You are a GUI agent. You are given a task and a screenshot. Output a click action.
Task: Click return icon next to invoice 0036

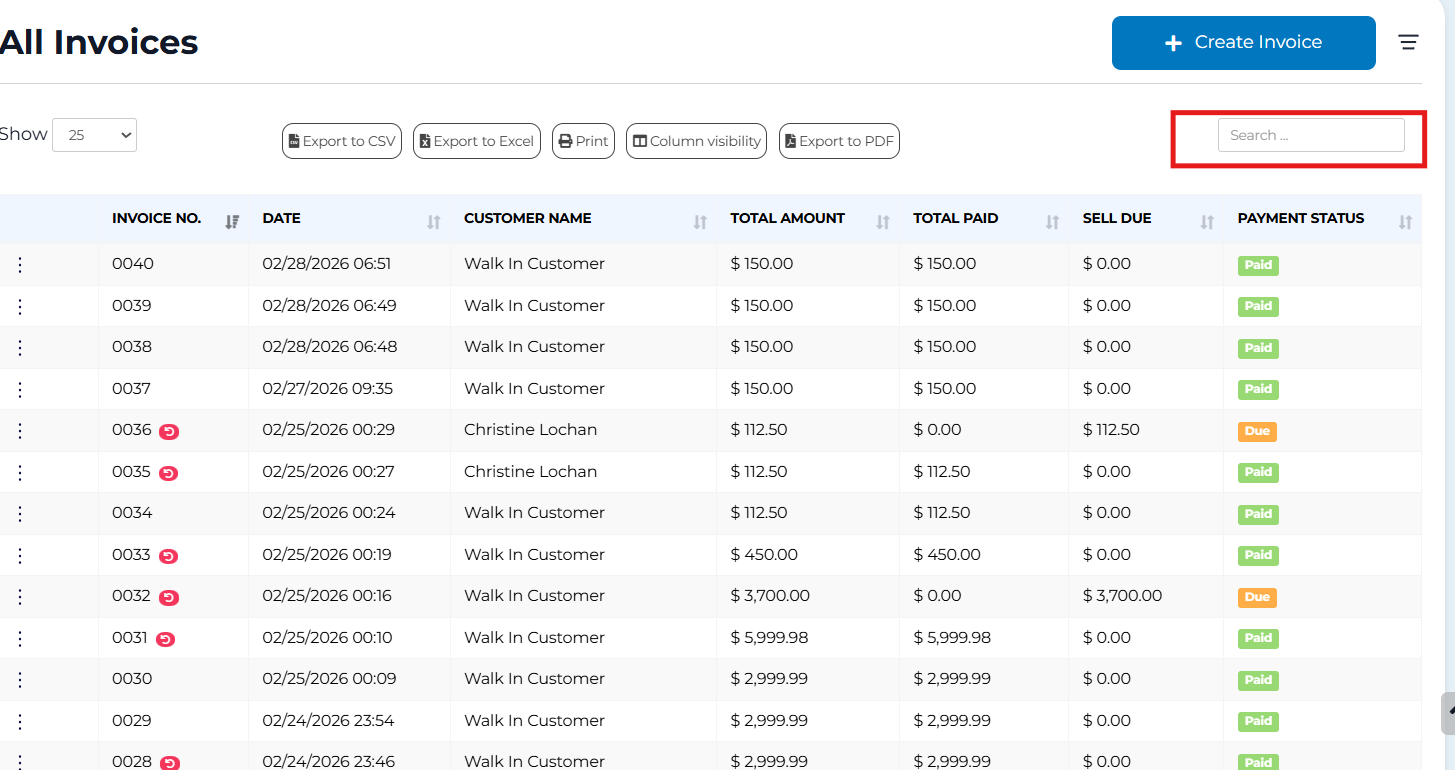pos(169,432)
